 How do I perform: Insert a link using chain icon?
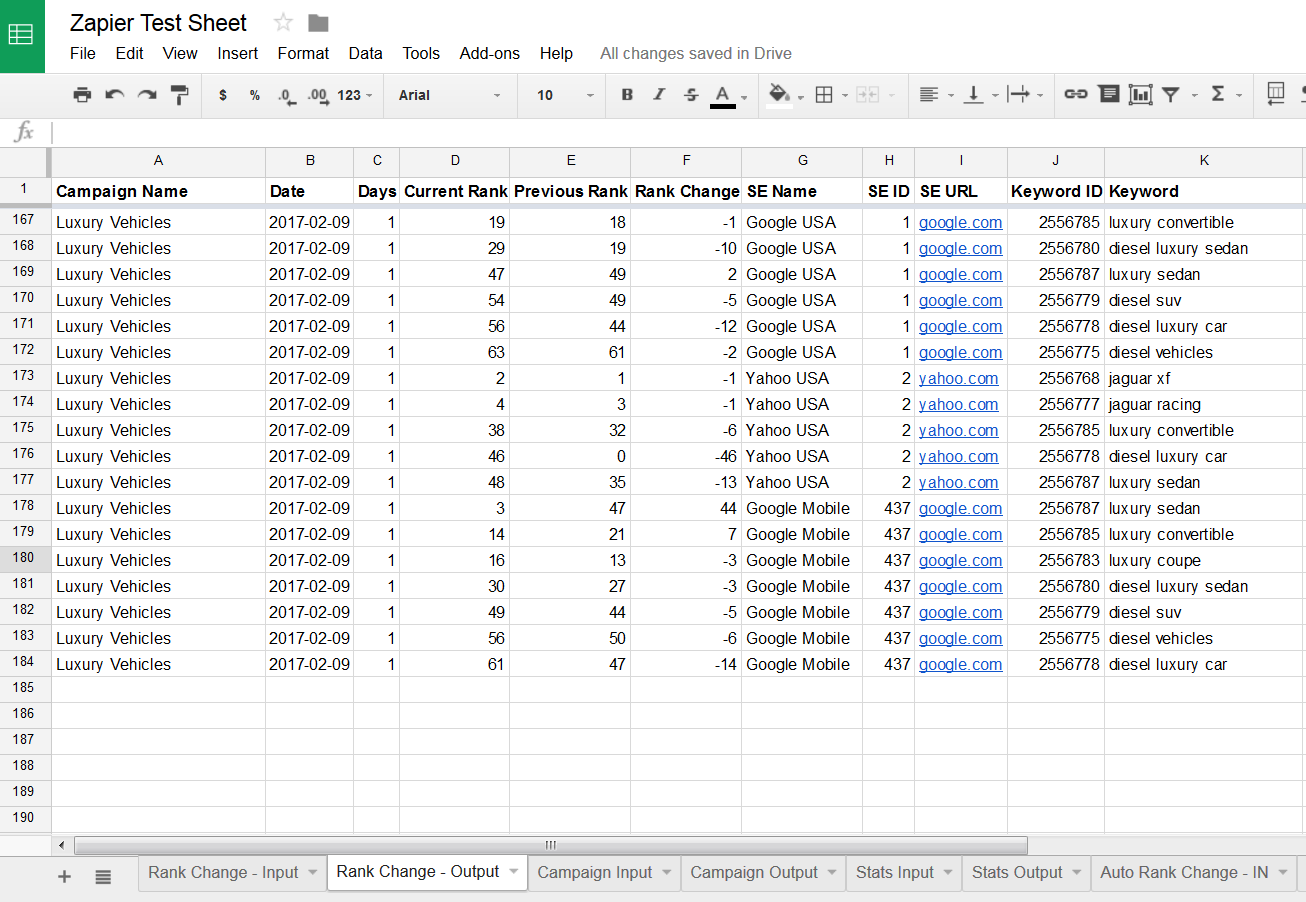1076,94
